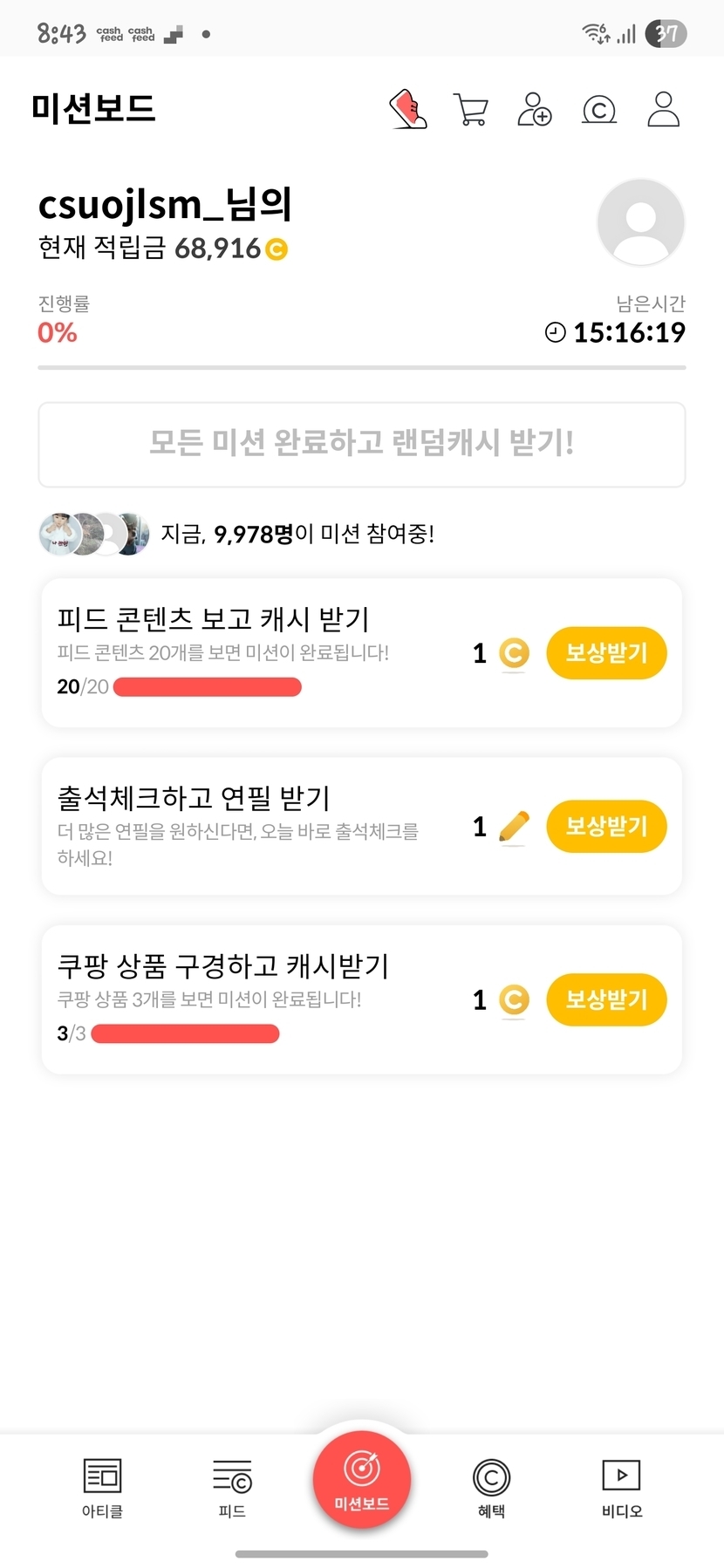Tap the gold coin next to 68,916

tap(277, 249)
